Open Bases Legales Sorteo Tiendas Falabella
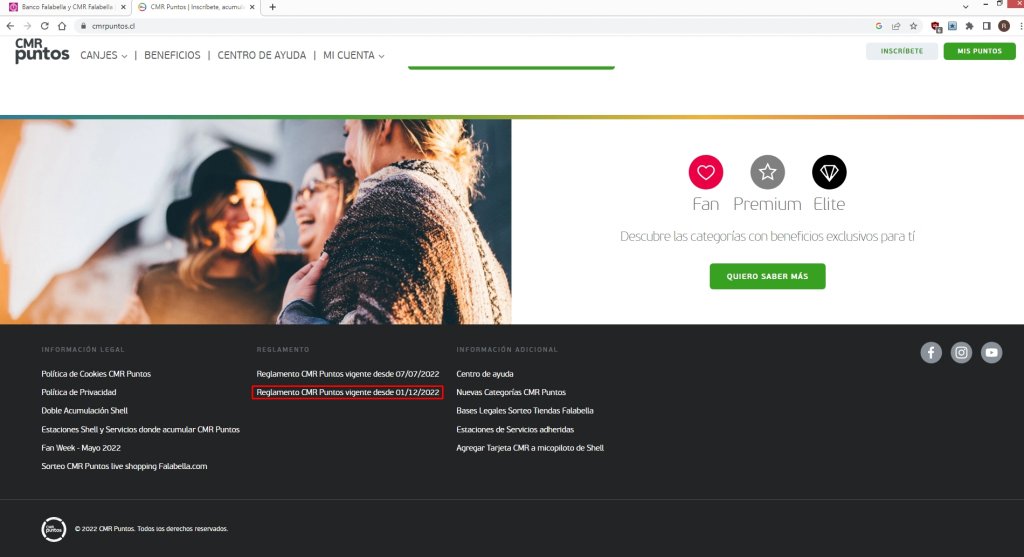This screenshot has width=1024, height=557. [x=524, y=411]
